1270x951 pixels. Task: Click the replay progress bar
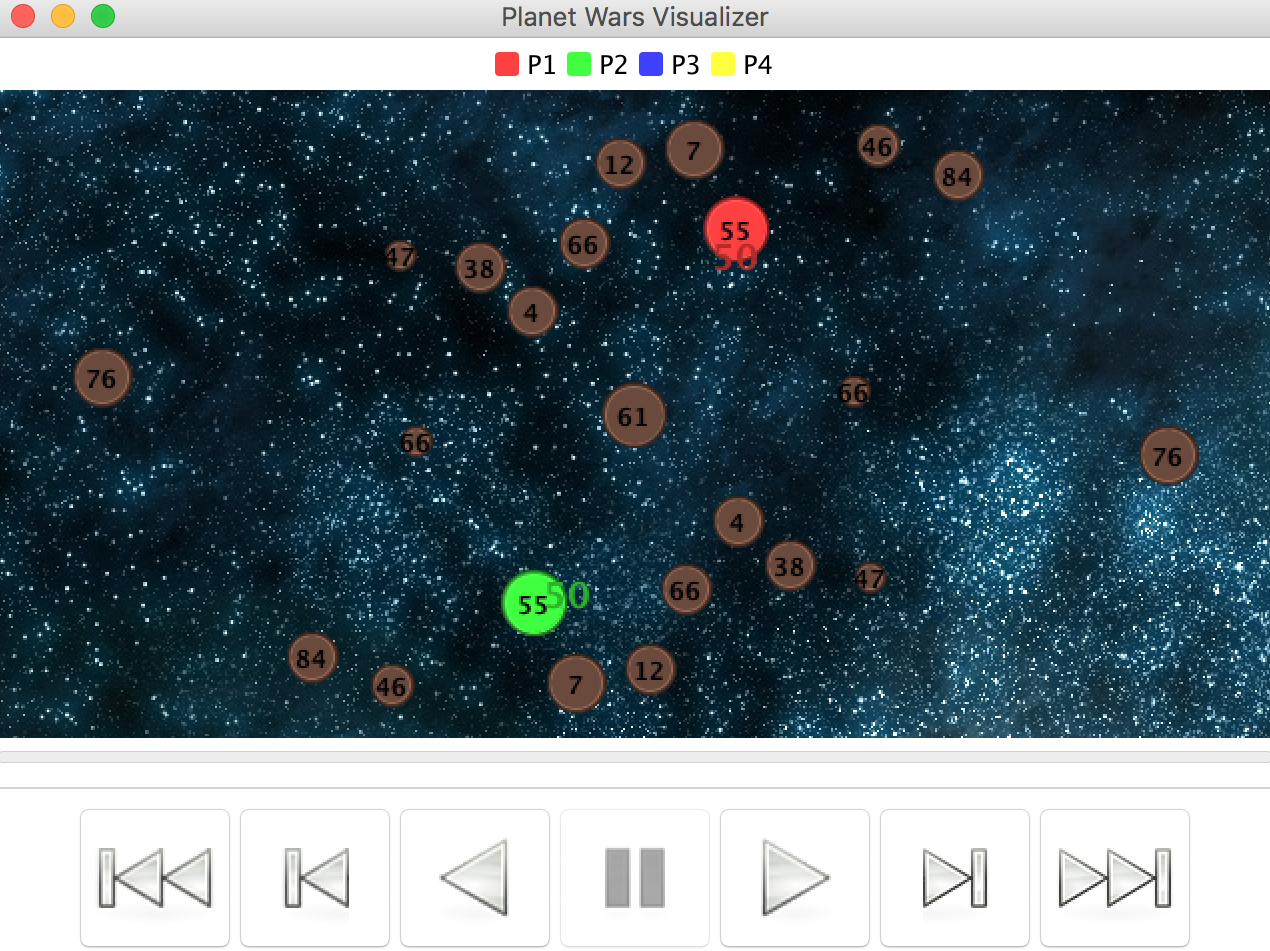coord(635,757)
